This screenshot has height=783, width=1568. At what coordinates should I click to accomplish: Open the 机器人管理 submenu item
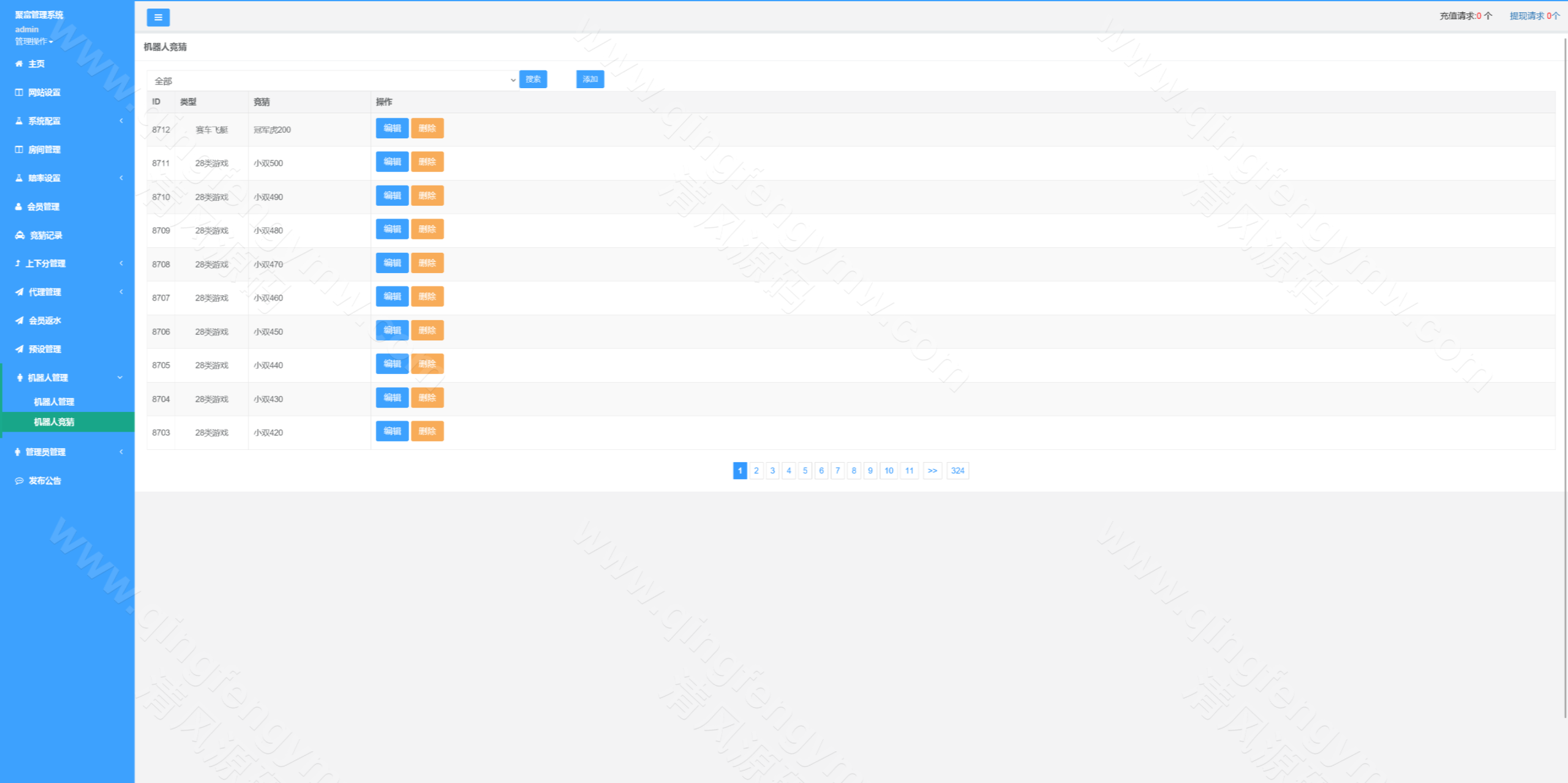tap(54, 402)
